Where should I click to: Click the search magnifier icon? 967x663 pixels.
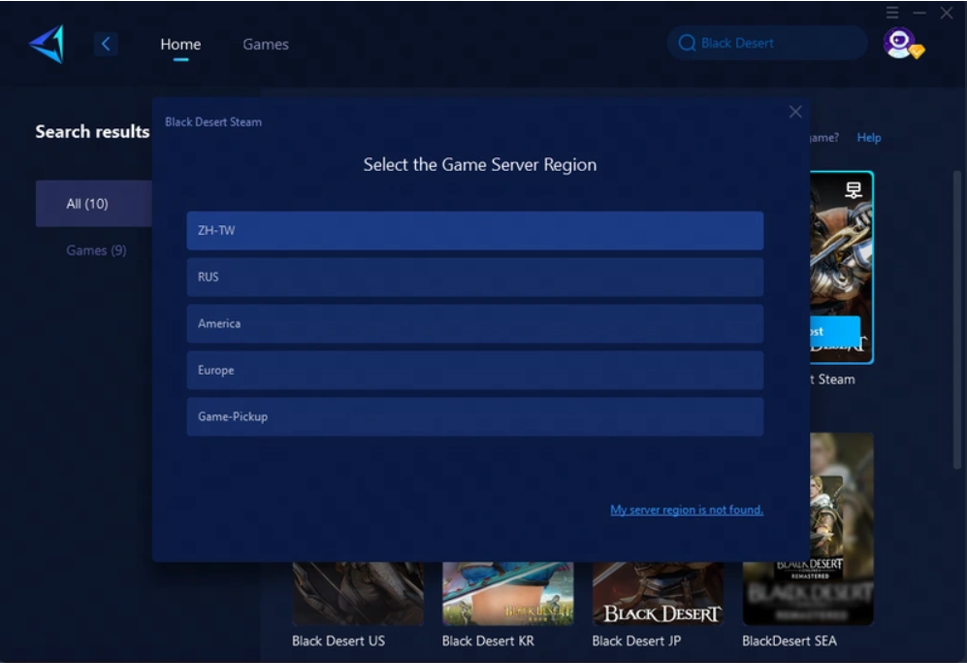[687, 43]
